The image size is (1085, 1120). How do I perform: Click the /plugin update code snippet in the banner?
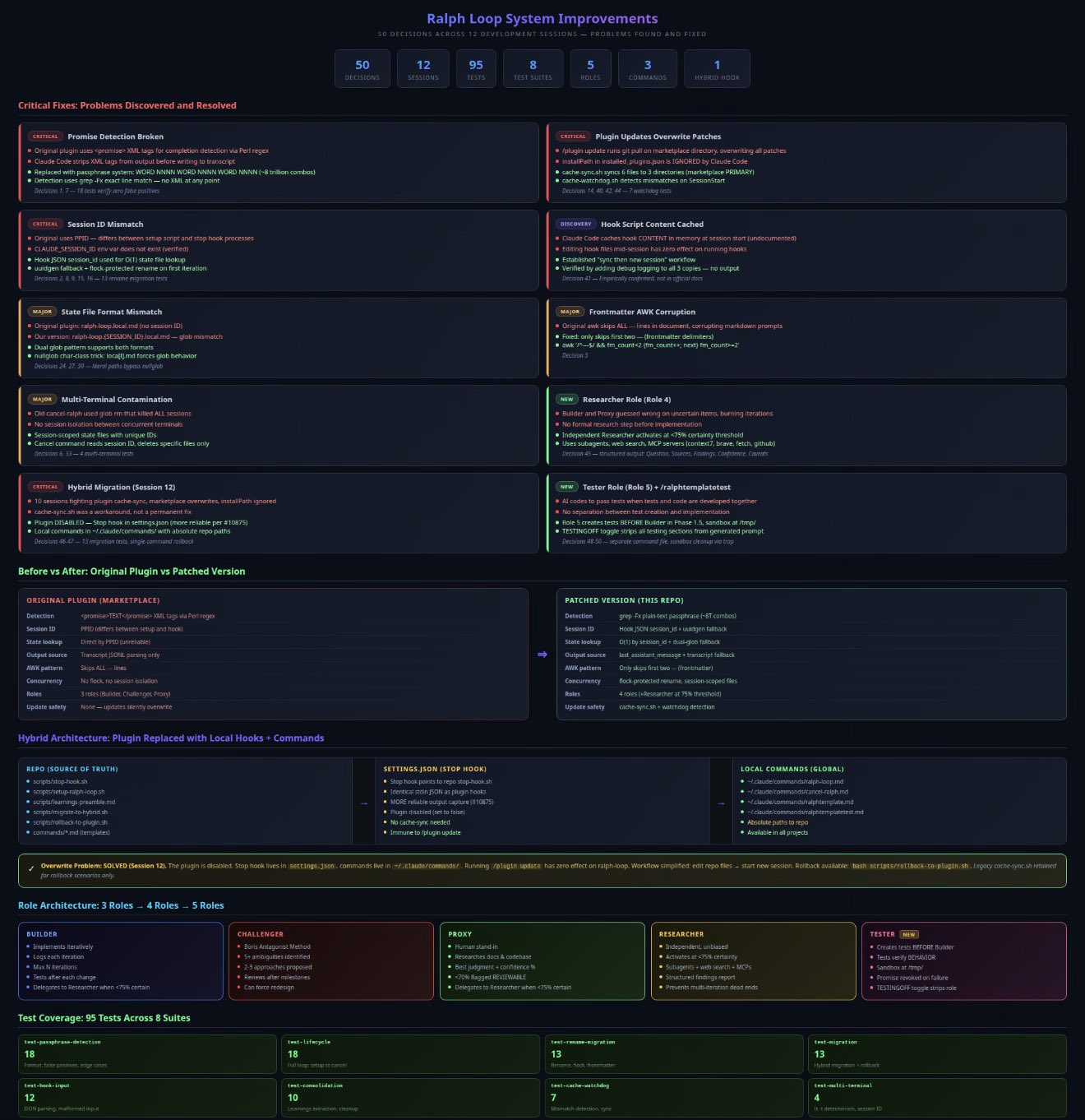517,866
